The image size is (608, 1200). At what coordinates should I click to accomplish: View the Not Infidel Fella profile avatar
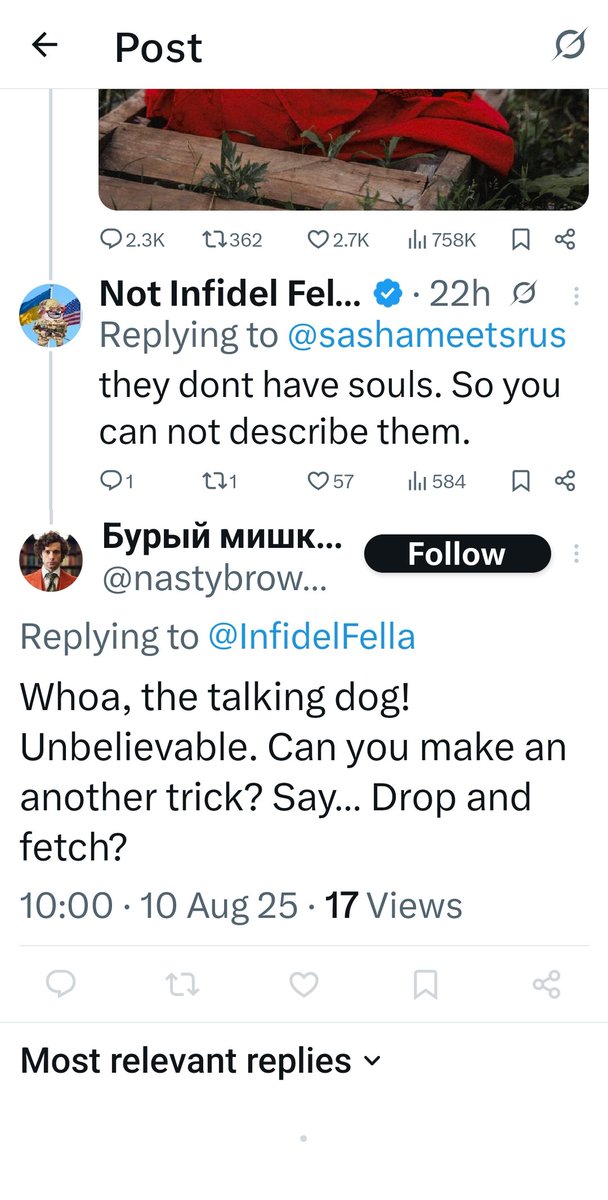[x=50, y=315]
